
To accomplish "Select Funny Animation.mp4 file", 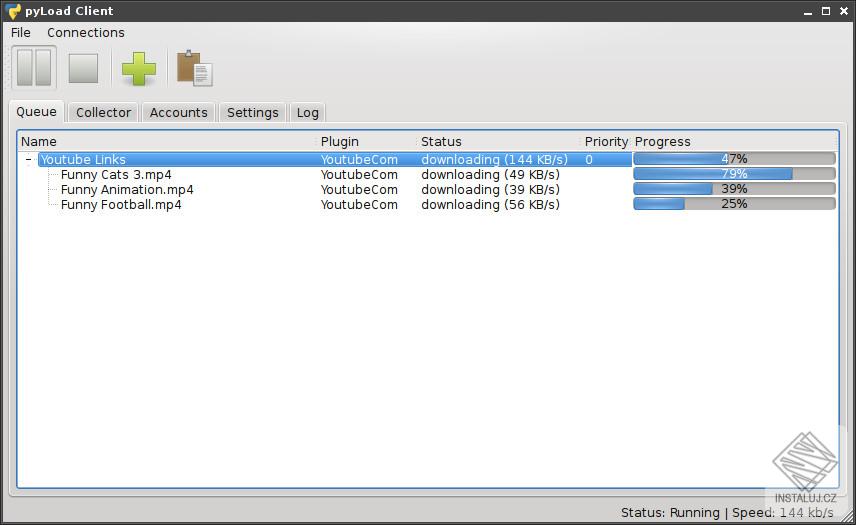I will (x=127, y=189).
